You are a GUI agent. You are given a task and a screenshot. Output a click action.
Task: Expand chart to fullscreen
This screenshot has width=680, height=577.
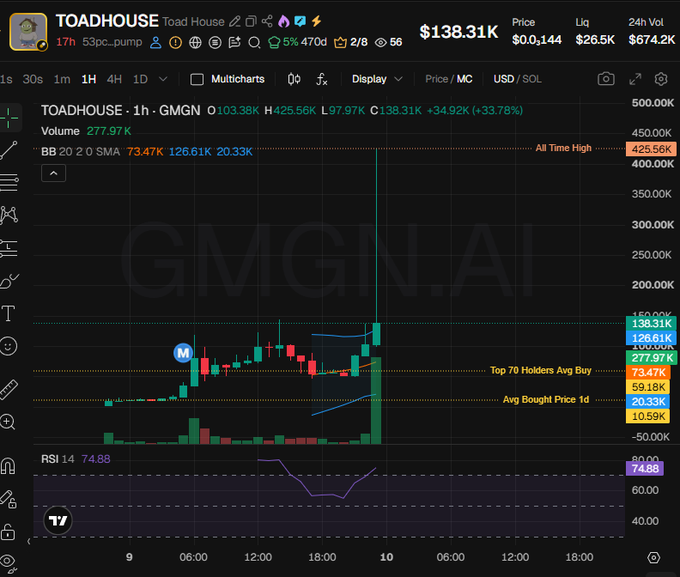[x=635, y=79]
